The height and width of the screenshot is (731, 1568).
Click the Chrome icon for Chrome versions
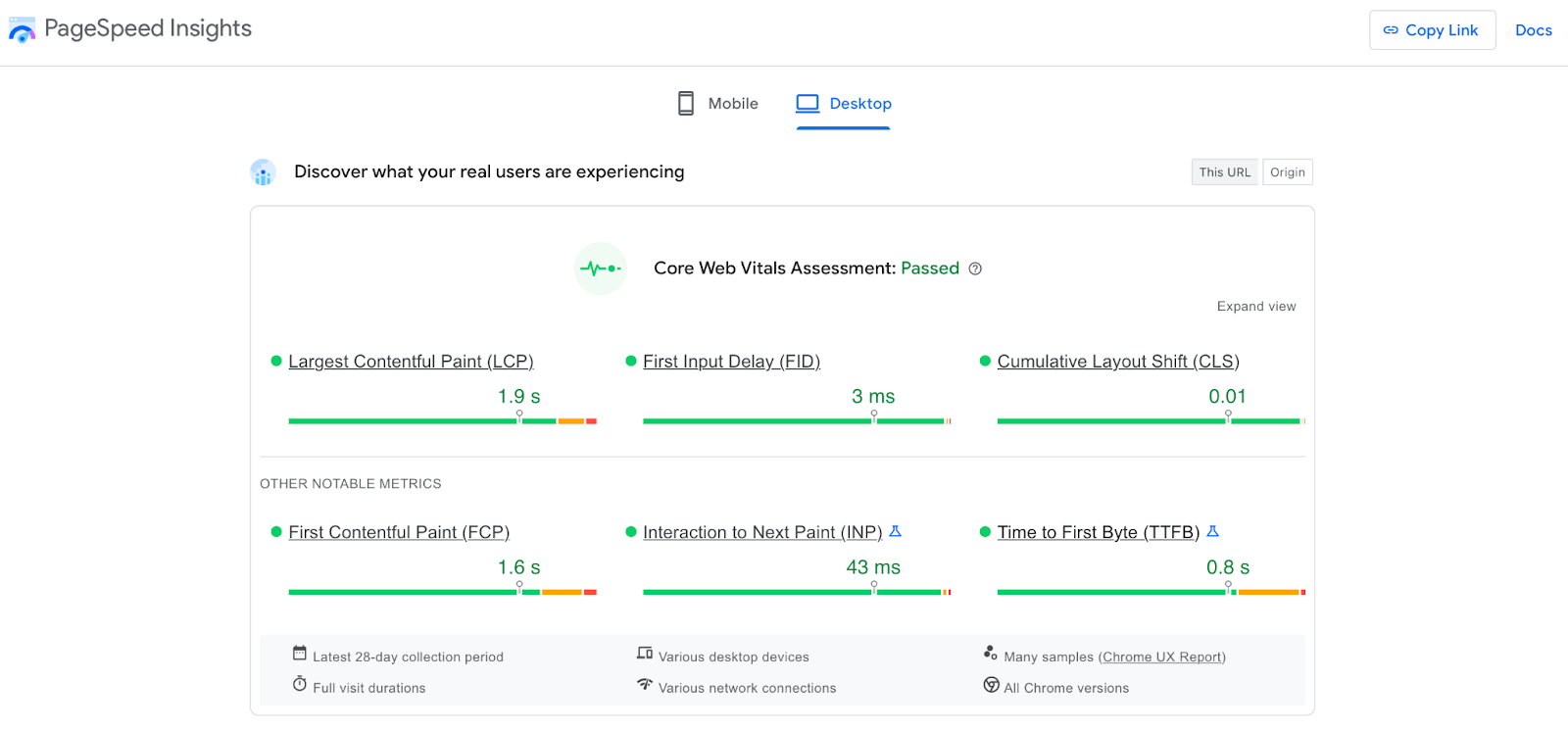[x=992, y=685]
